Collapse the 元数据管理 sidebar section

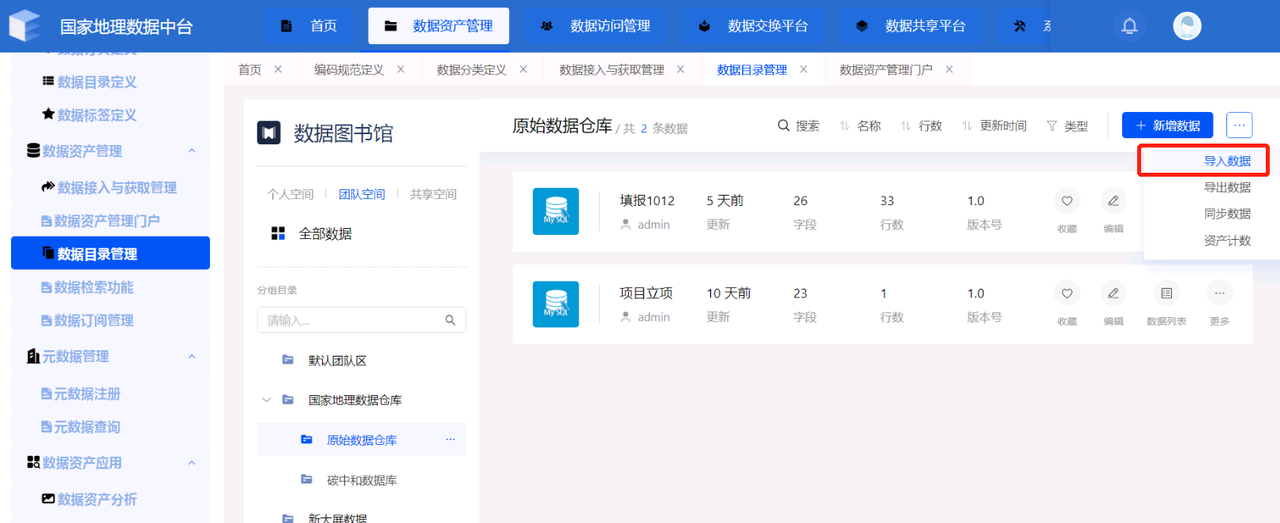[x=191, y=356]
